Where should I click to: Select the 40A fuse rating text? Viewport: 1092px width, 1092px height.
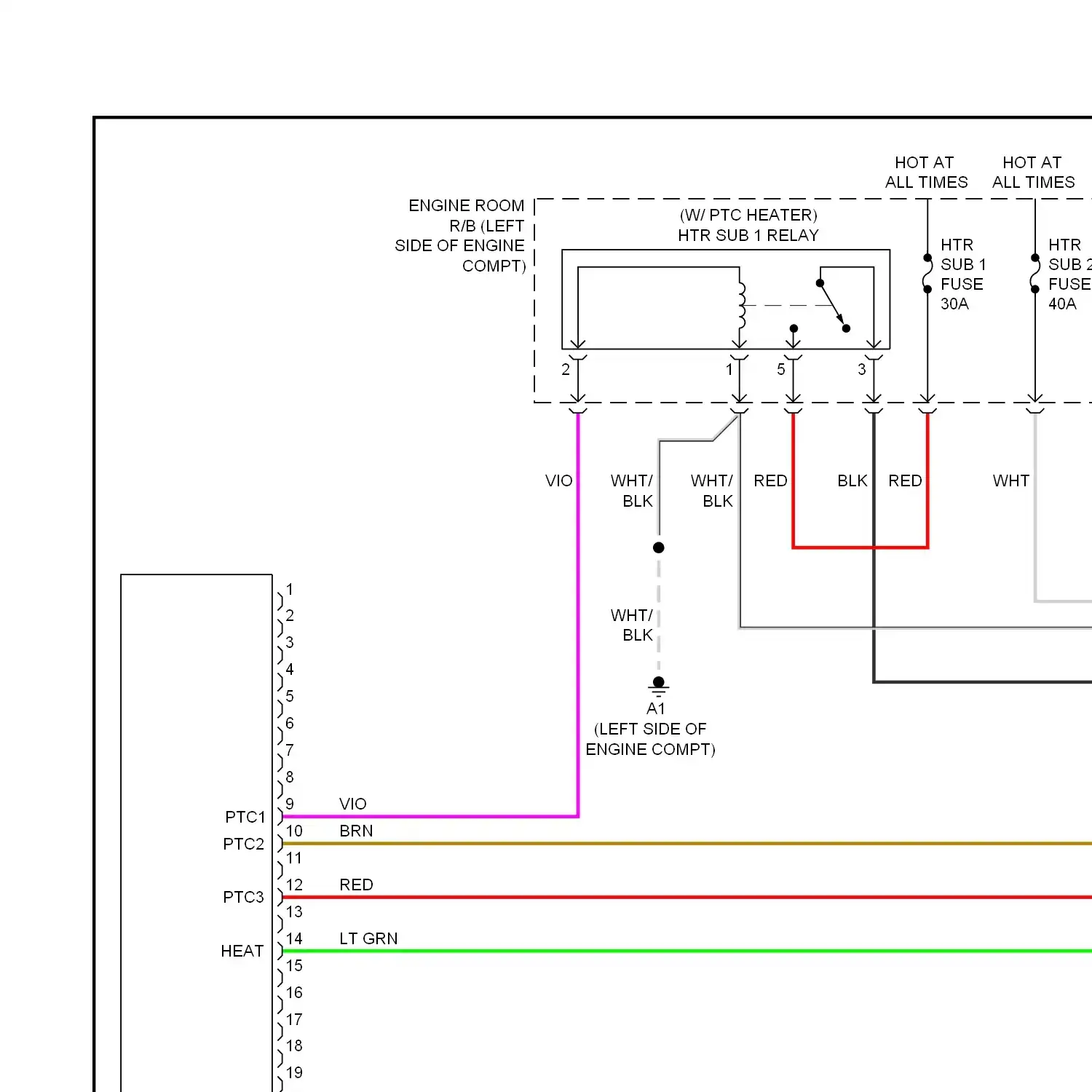point(1062,304)
